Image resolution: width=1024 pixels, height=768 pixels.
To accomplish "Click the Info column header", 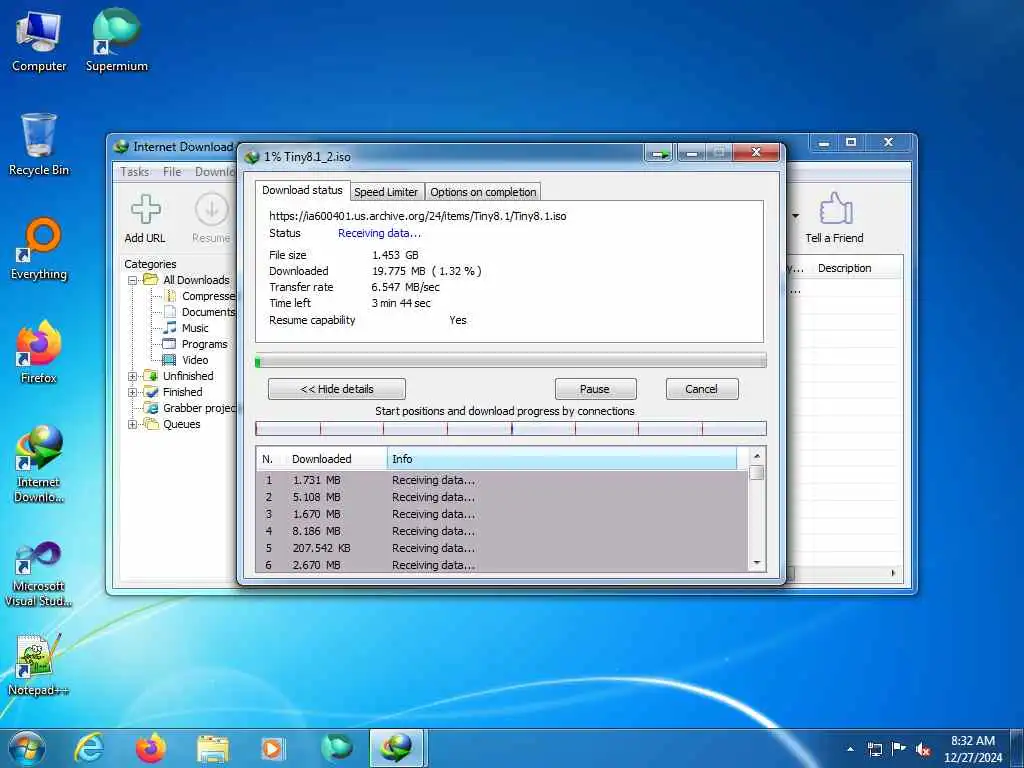I will (x=562, y=459).
